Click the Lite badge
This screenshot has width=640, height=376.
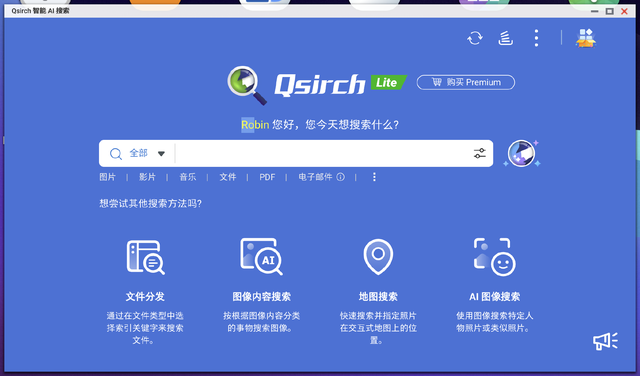pos(388,82)
